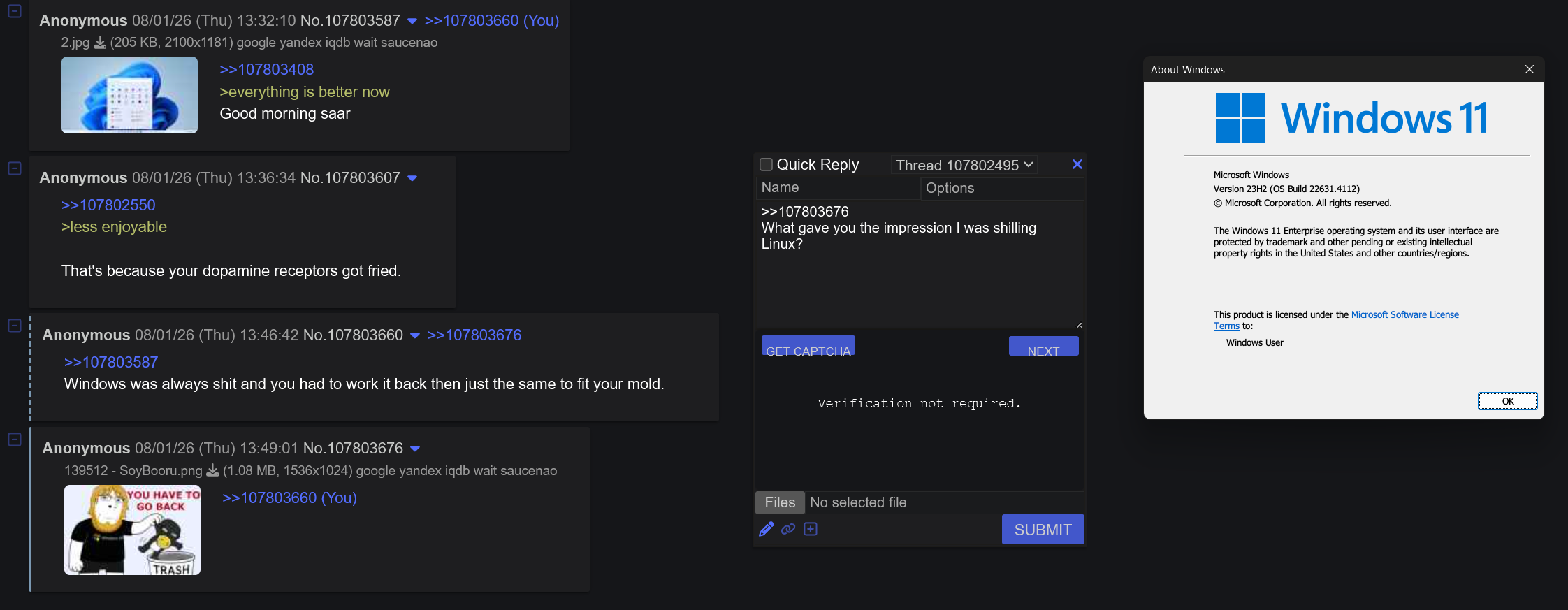1568x610 pixels.
Task: Click the 'Good morning saar' post text
Action: (285, 114)
